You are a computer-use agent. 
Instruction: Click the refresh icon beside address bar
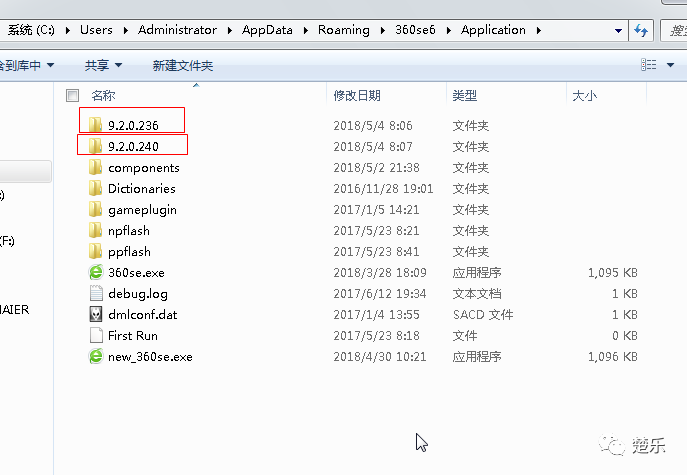pos(641,30)
